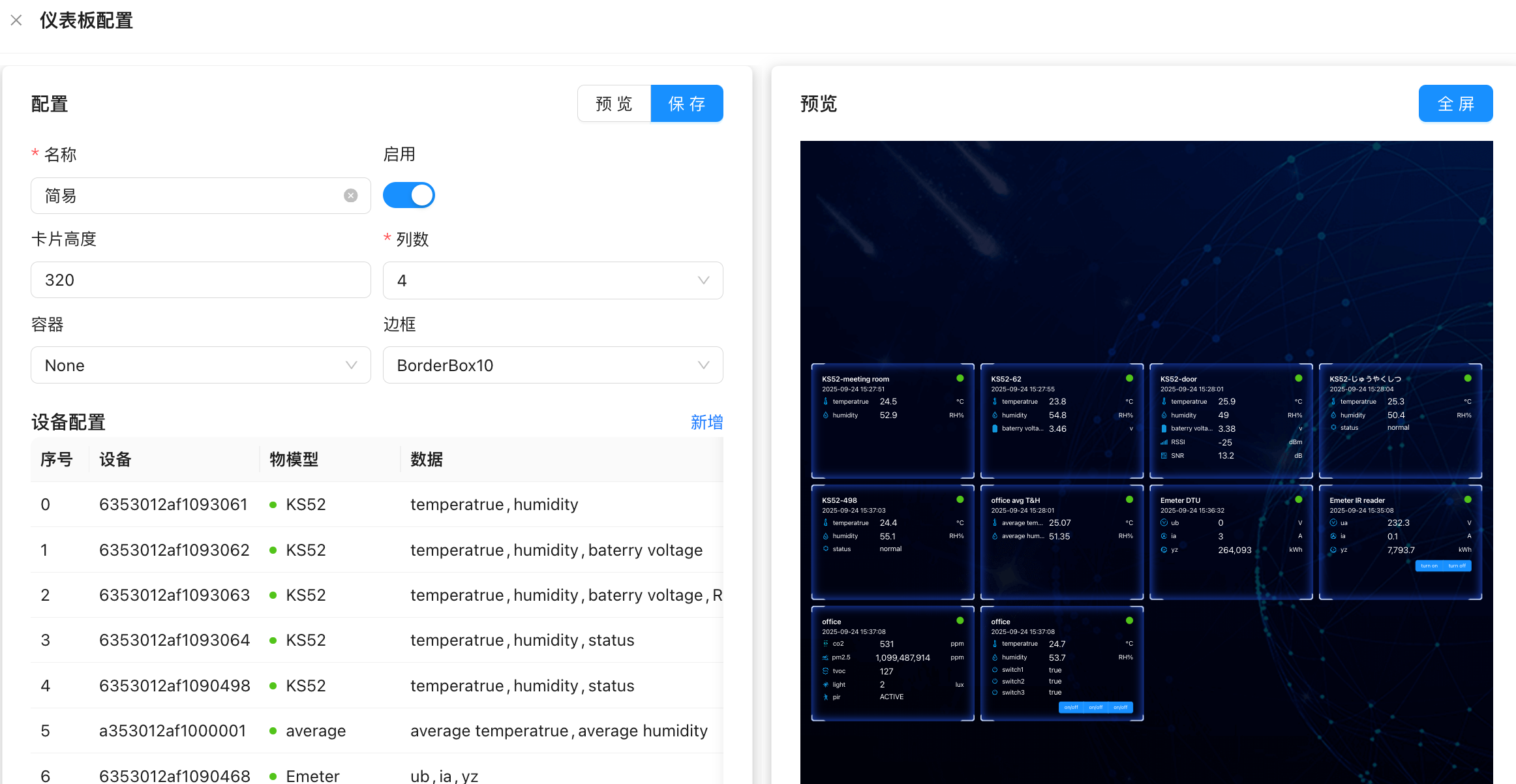Open the 列数 dropdown showing 4

[x=553, y=280]
